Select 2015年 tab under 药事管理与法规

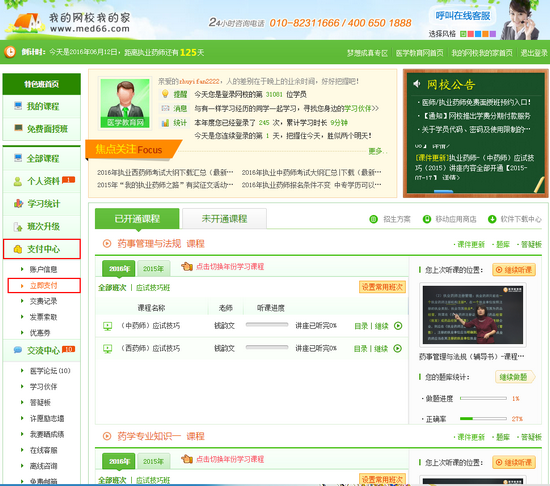pos(153,269)
